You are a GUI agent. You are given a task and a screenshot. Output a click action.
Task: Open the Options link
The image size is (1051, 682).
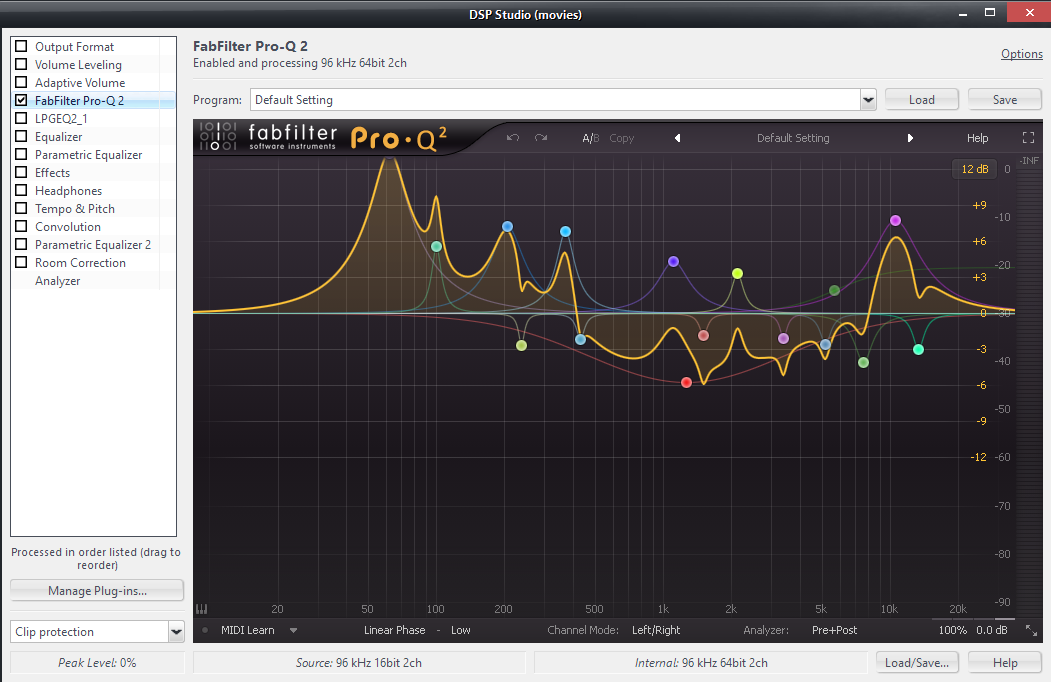[1022, 54]
